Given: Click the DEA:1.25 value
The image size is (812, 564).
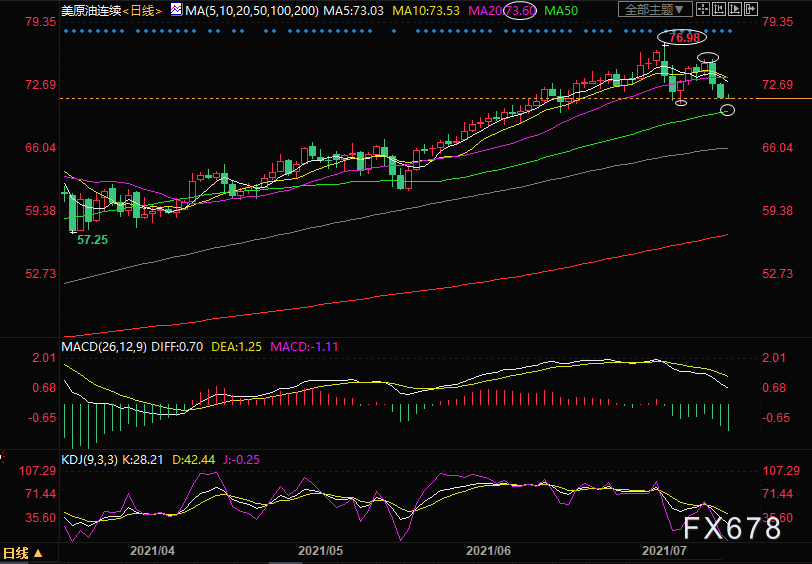Looking at the screenshot, I should (x=237, y=346).
